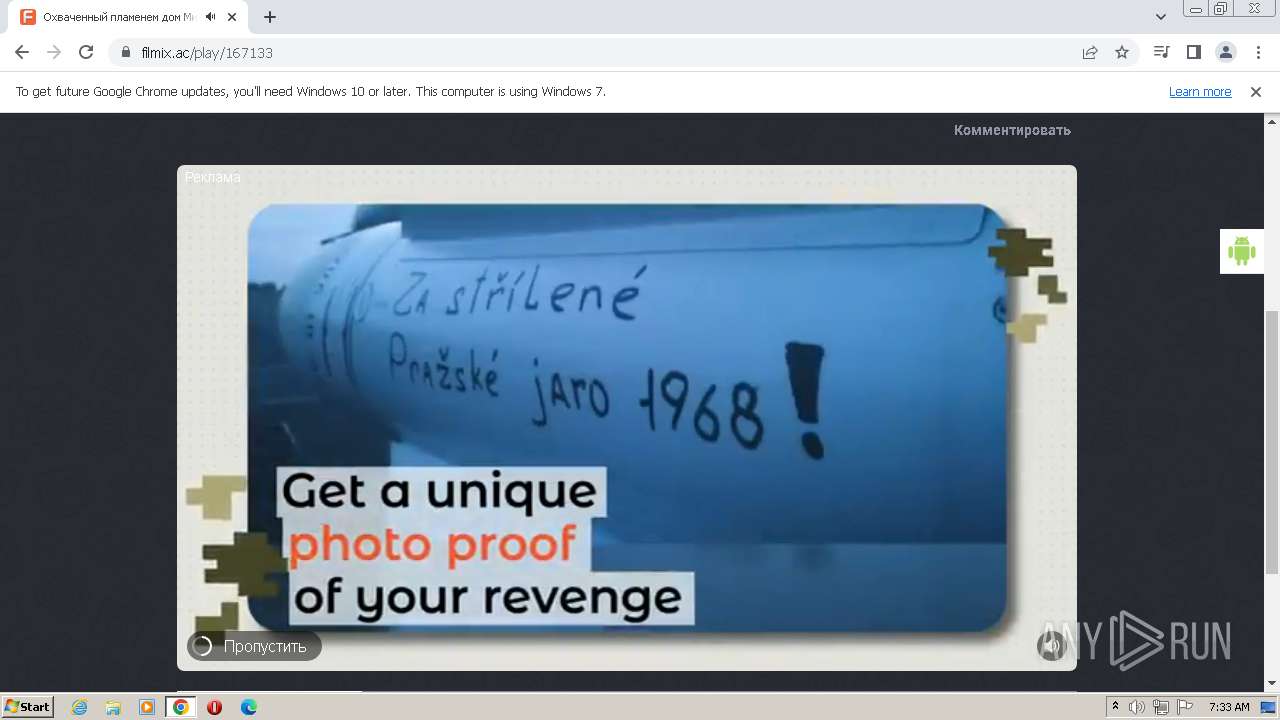This screenshot has height=720, width=1280.
Task: Click the 7:33 AM clock
Action: [x=1229, y=706]
